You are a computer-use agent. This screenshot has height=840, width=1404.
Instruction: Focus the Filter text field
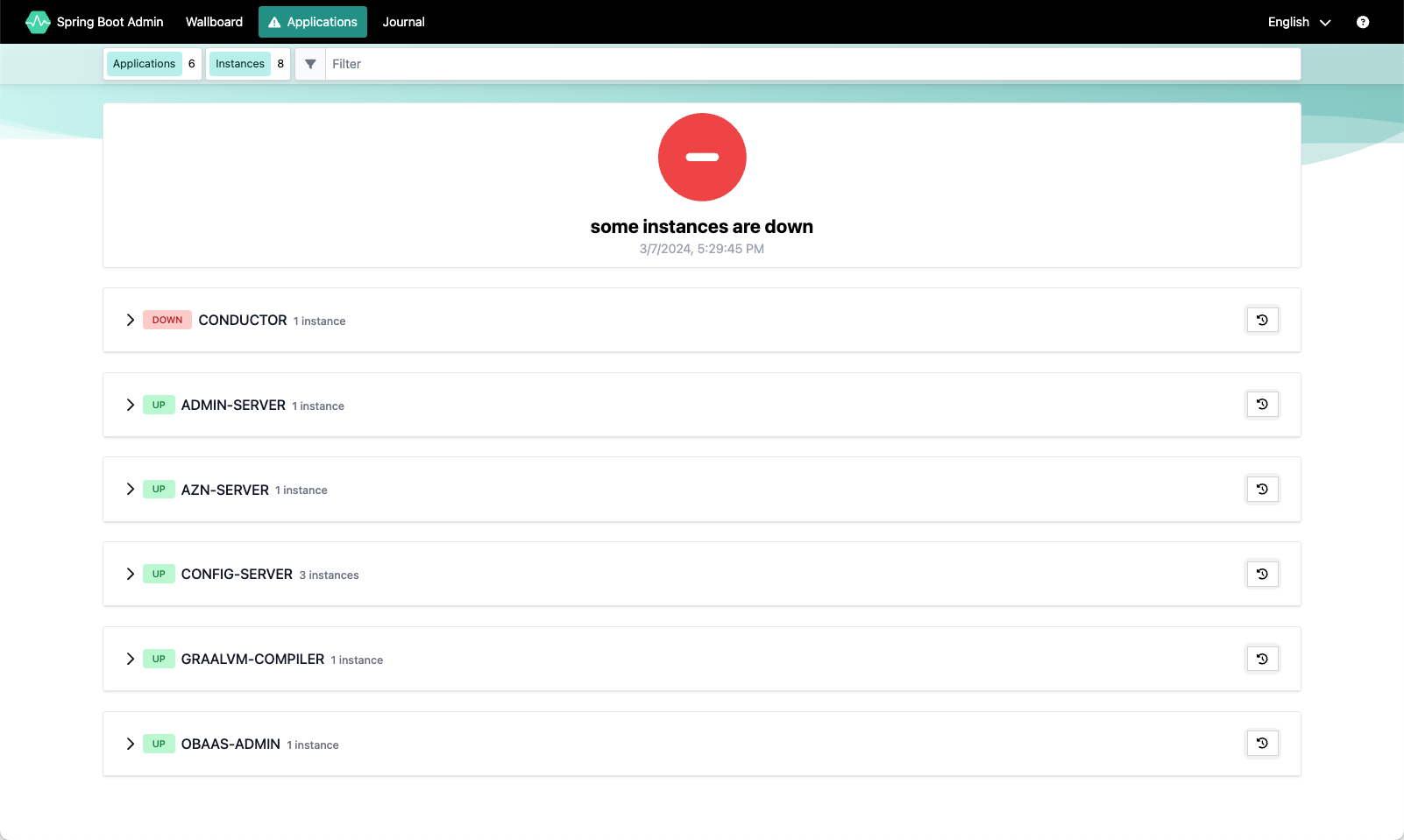point(812,64)
